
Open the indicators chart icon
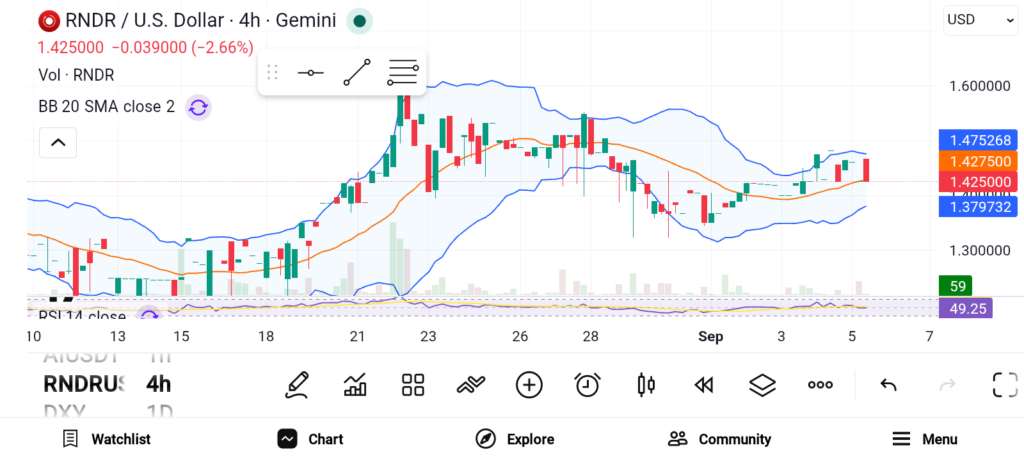(x=355, y=385)
